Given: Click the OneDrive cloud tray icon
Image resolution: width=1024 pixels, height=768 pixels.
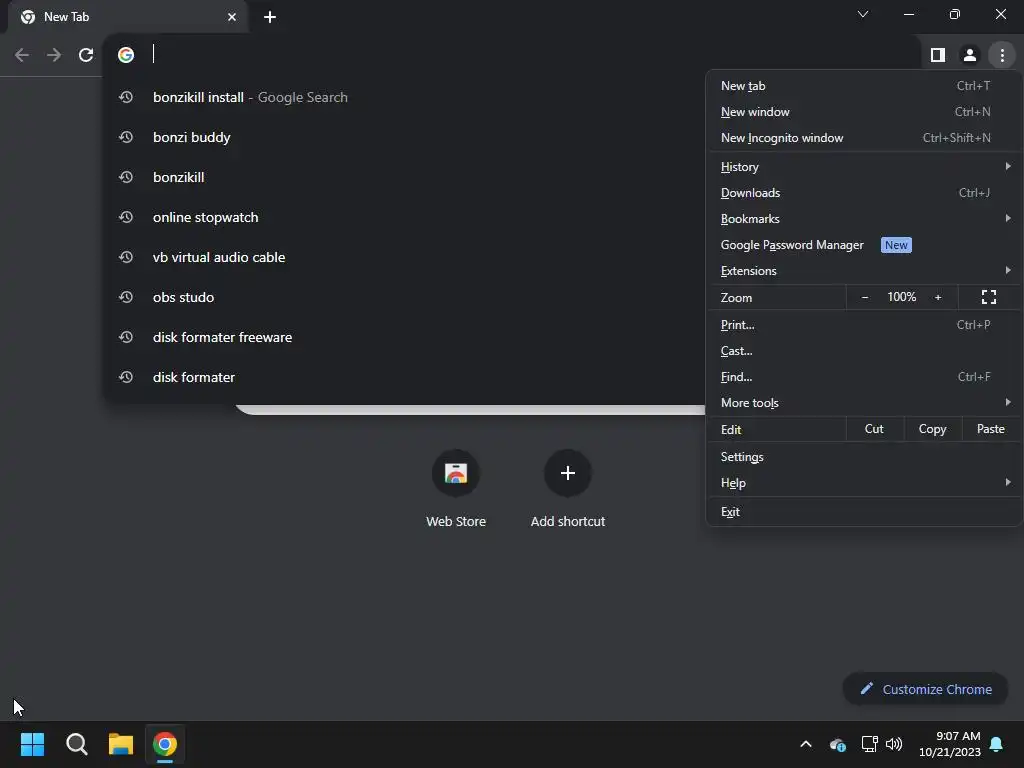Looking at the screenshot, I should click(x=837, y=744).
